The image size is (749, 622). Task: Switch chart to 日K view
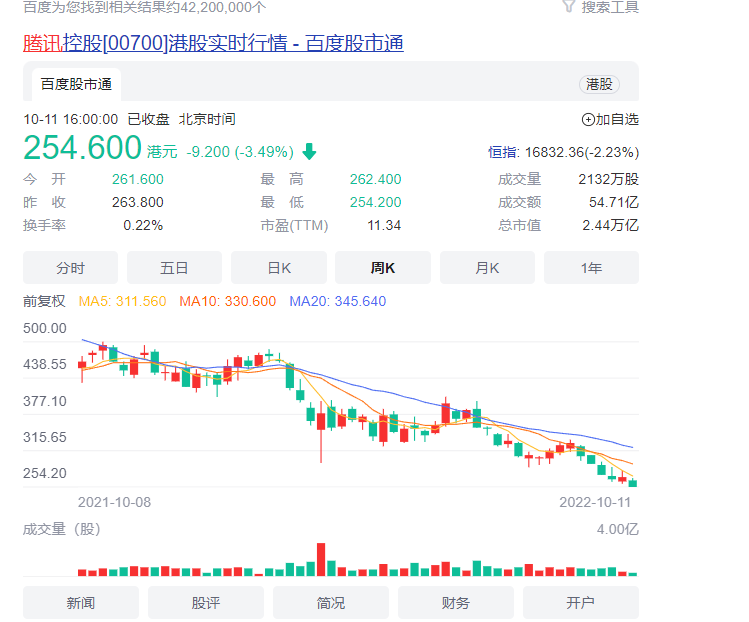point(279,268)
